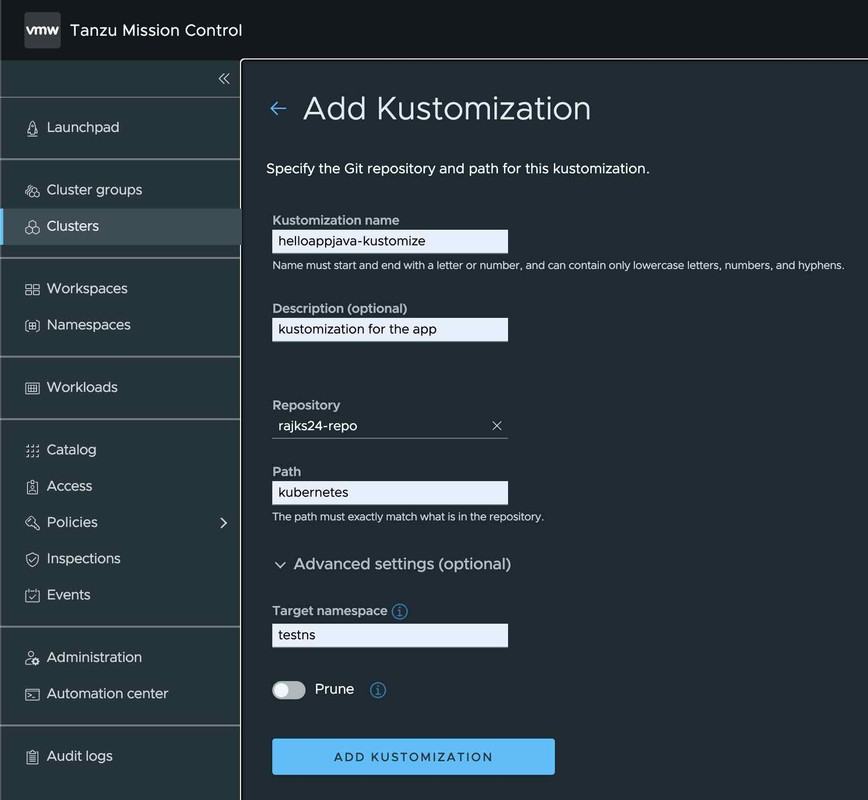The image size is (868, 800).
Task: Click the Clusters icon in sidebar
Action: 32,227
